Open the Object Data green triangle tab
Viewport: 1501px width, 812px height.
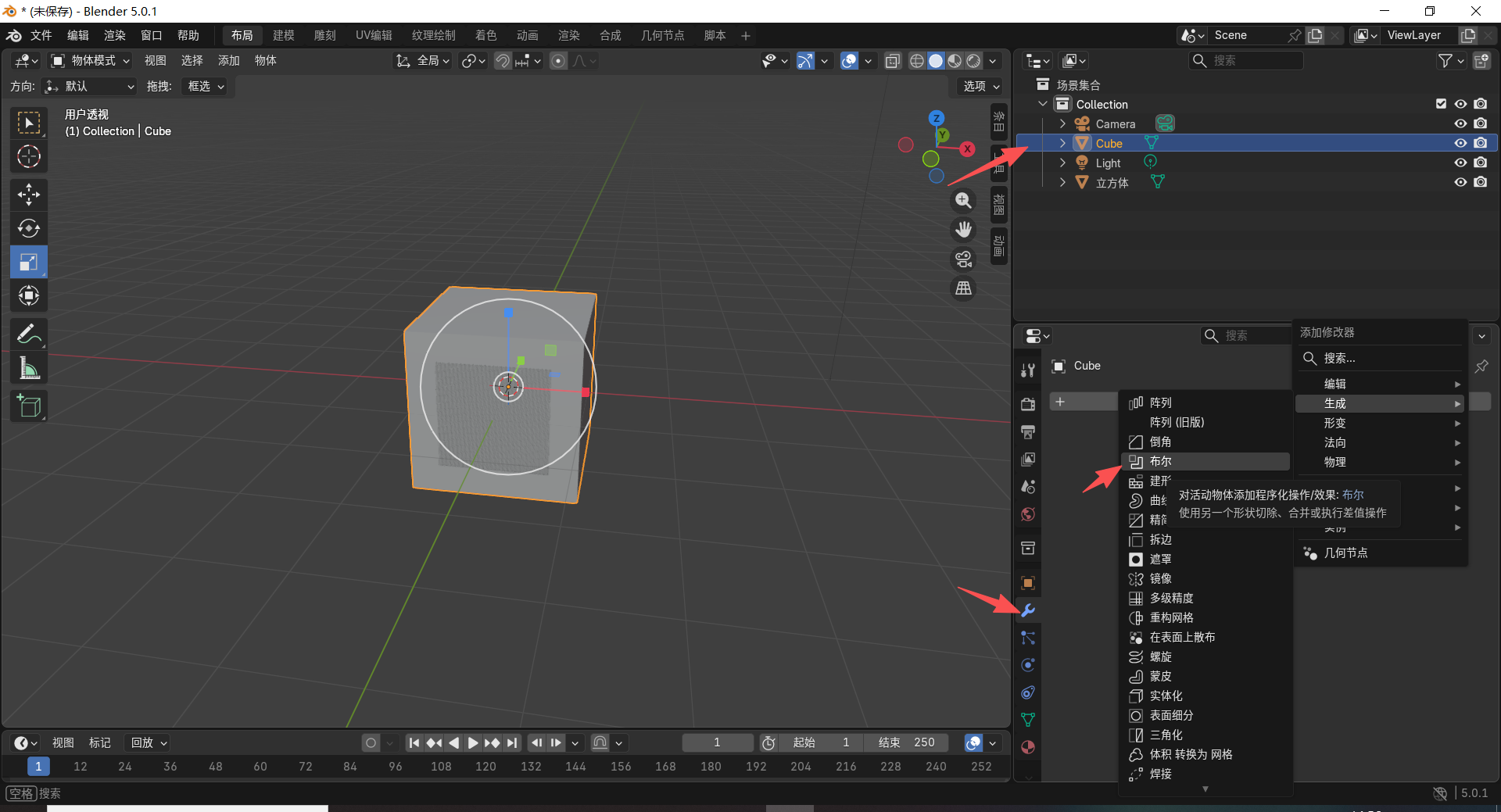pyautogui.click(x=1028, y=720)
